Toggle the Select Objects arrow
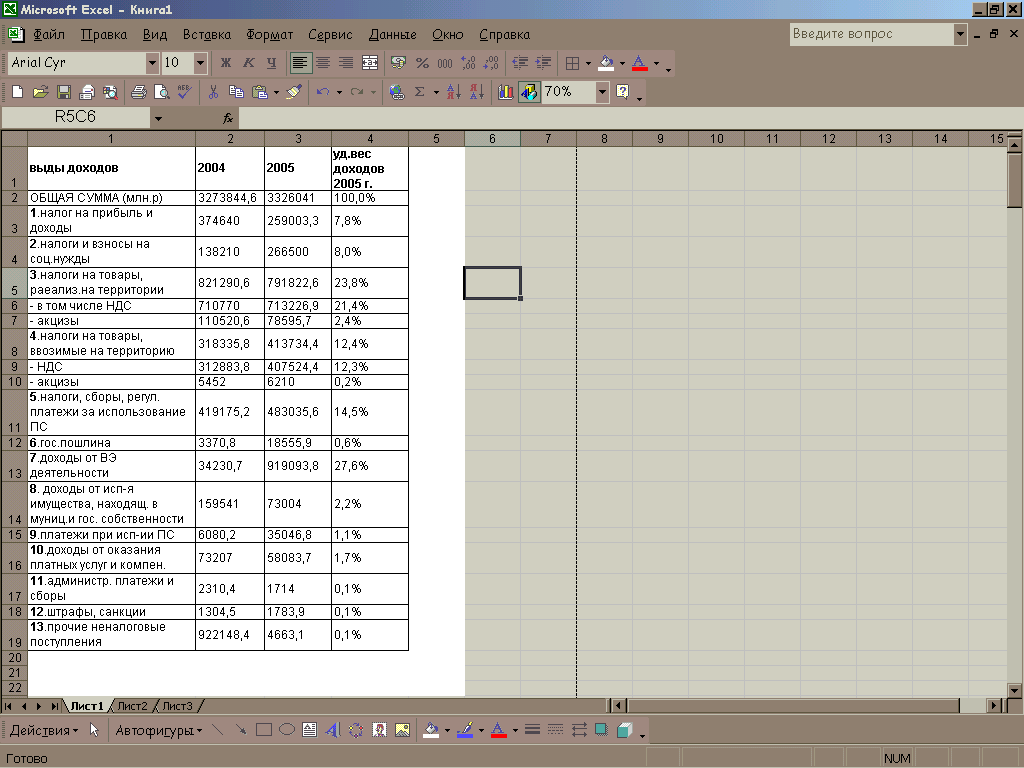 pos(95,730)
